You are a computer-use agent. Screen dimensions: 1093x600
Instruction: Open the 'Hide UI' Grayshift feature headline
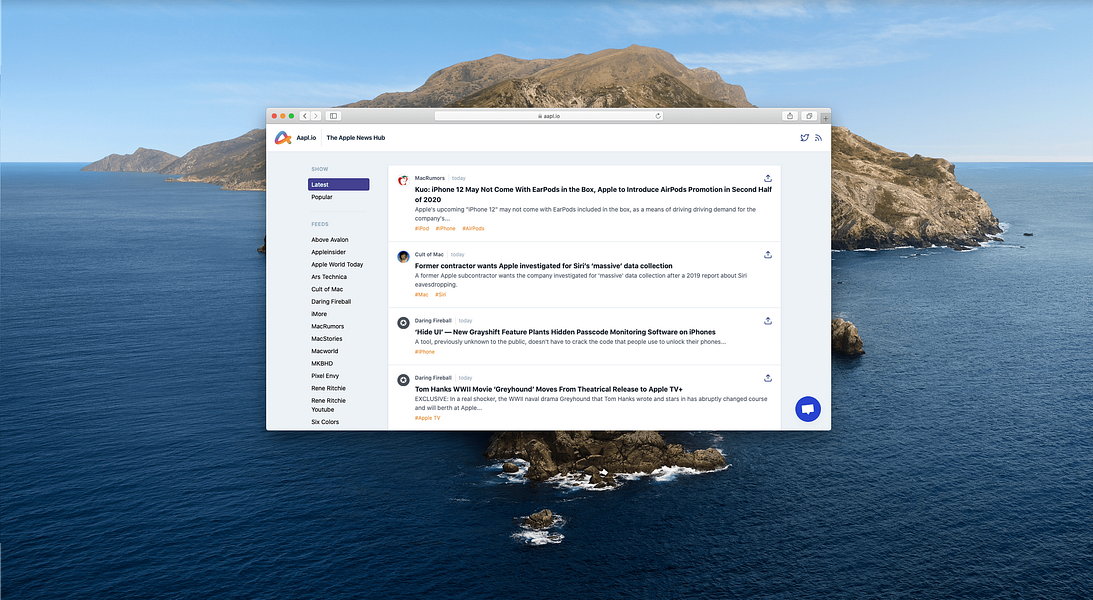pos(565,332)
